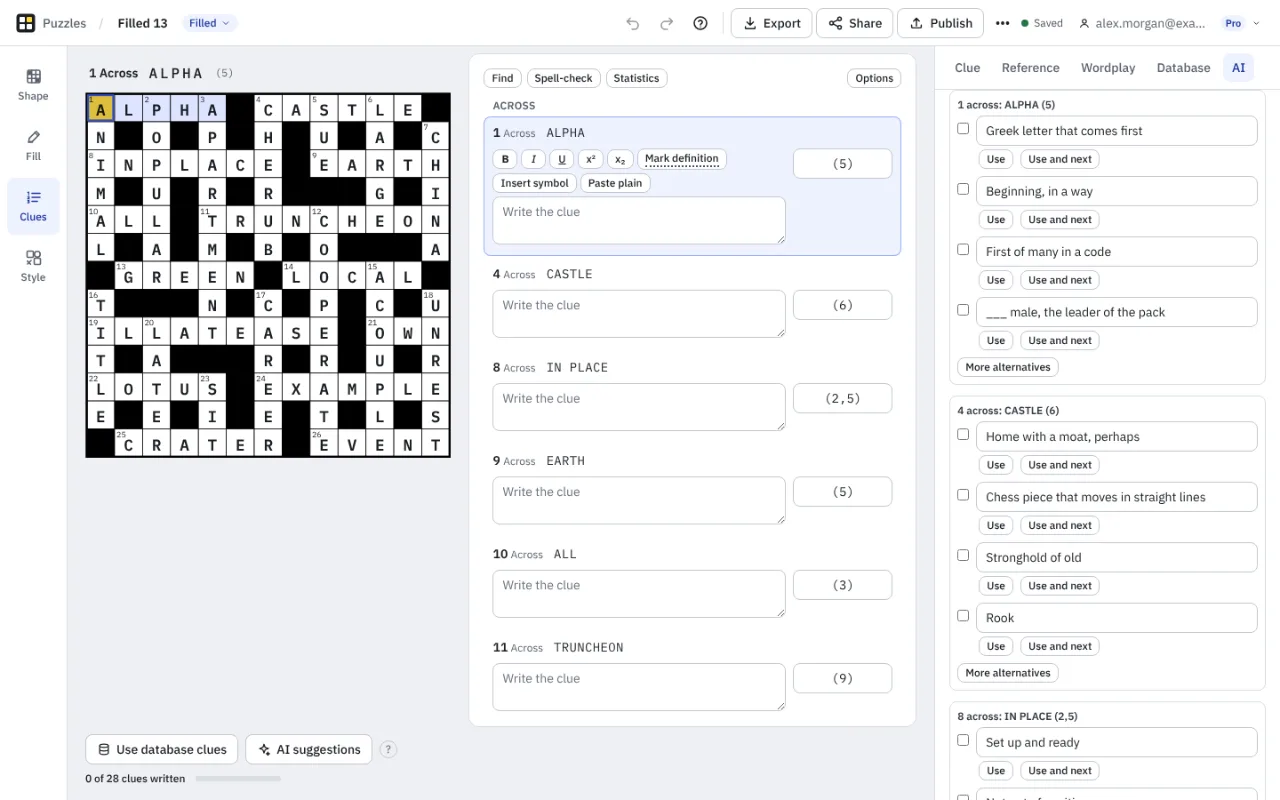This screenshot has height=800, width=1280.
Task: Click the 9 Across EARTH clue field
Action: point(638,500)
